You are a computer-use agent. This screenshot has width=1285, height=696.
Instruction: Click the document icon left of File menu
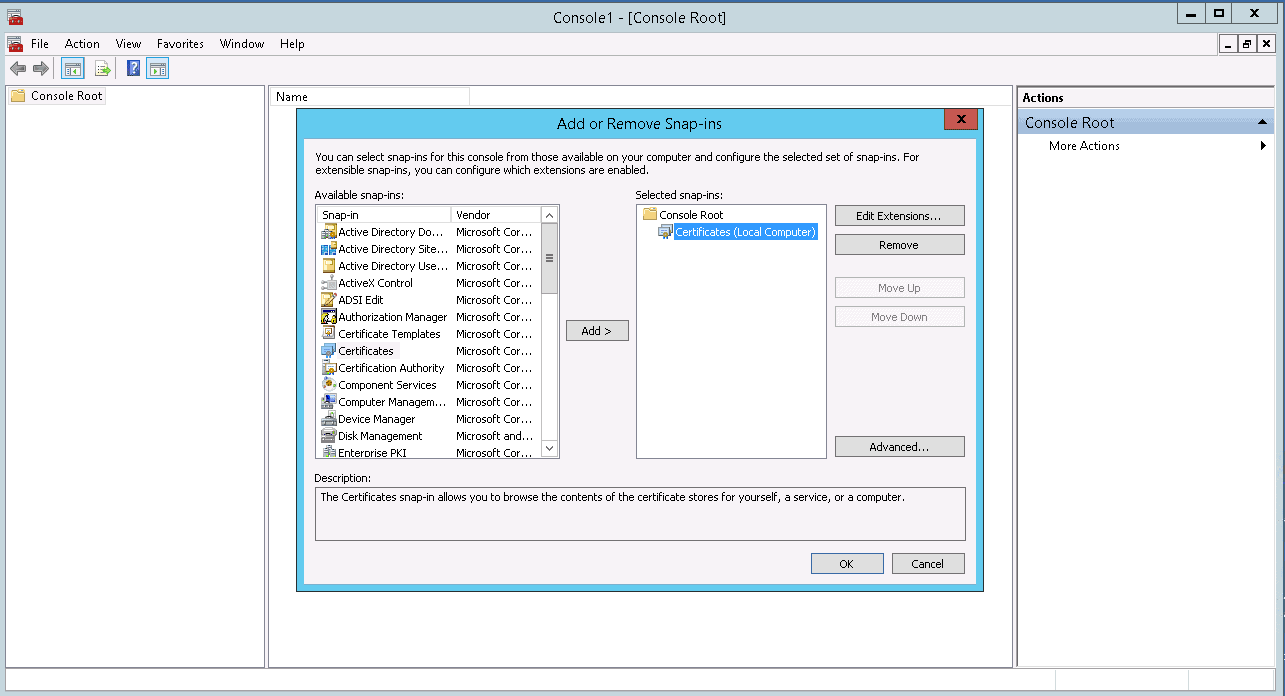[15, 44]
